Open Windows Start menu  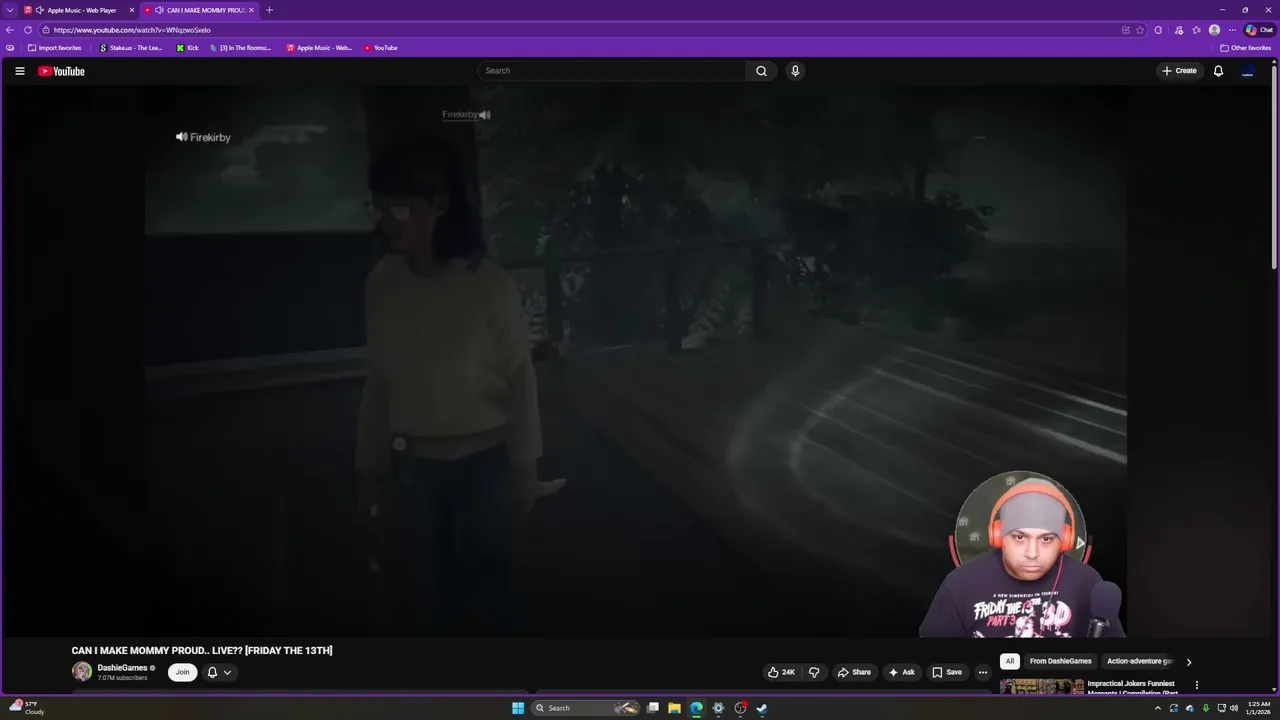point(518,708)
